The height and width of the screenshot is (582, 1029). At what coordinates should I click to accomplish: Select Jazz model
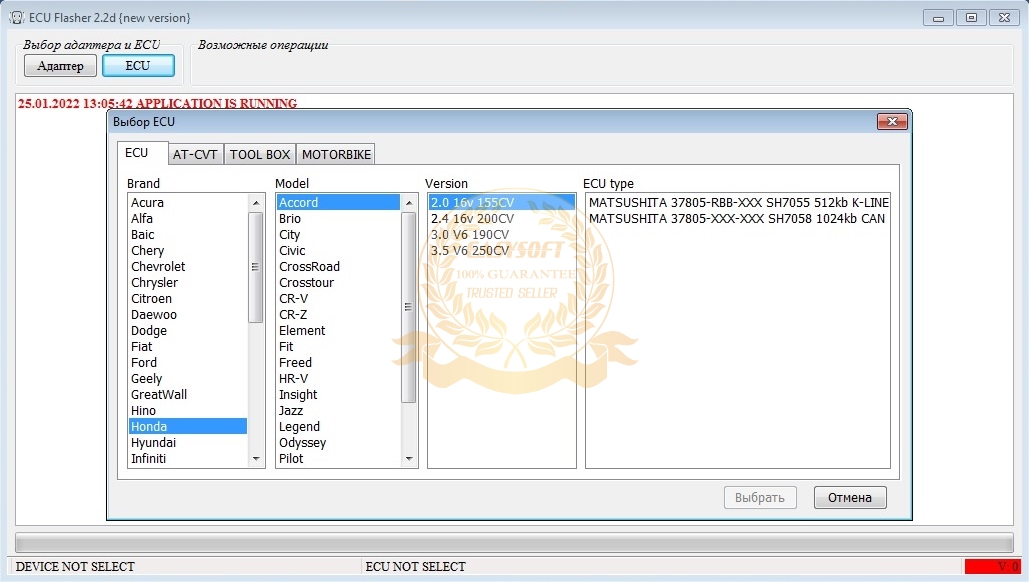(338, 411)
